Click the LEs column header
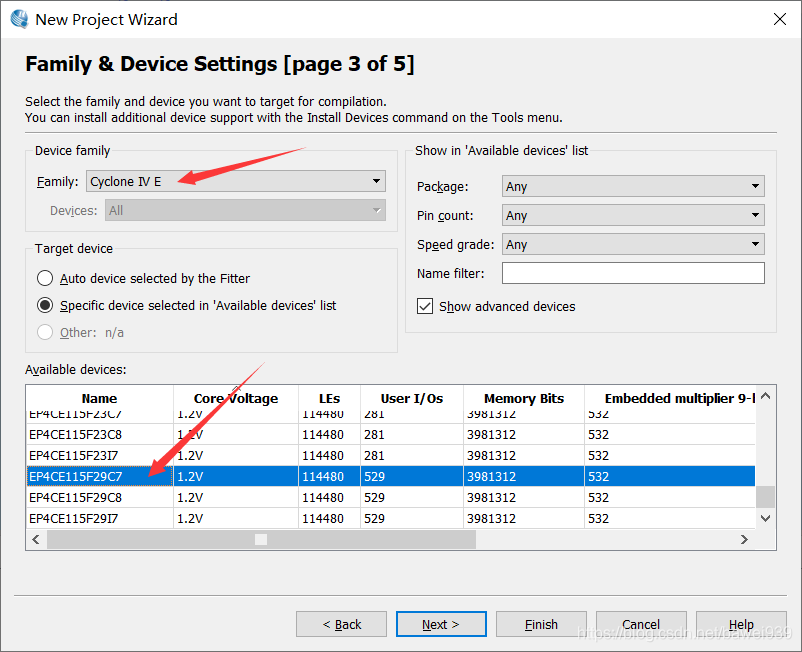802x652 pixels. 329,398
